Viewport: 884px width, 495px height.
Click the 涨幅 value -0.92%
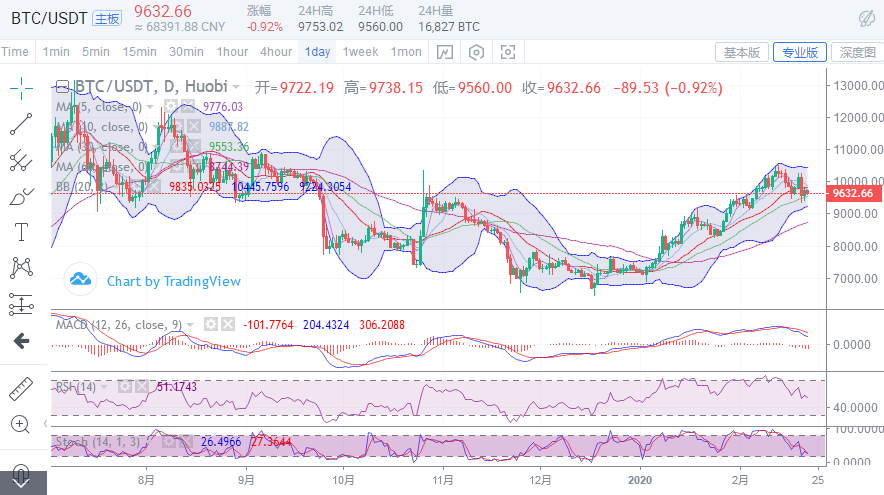pyautogui.click(x=264, y=26)
